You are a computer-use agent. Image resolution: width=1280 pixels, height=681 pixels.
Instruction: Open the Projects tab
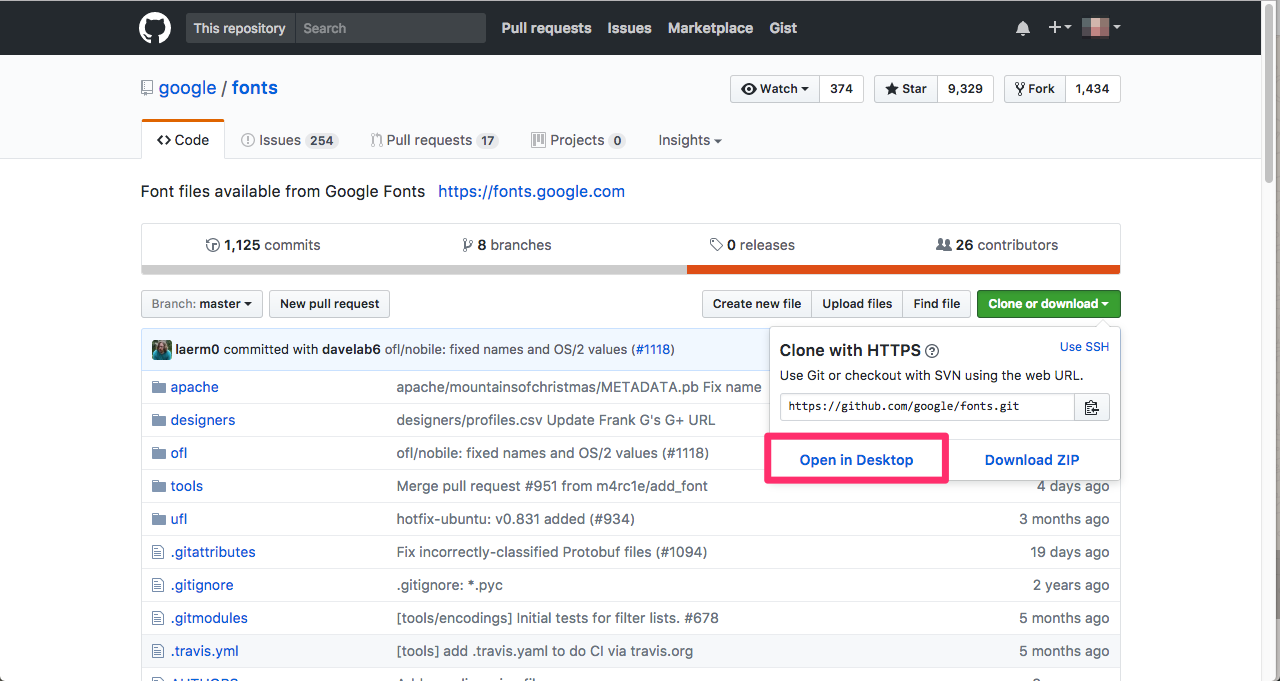pyautogui.click(x=578, y=140)
